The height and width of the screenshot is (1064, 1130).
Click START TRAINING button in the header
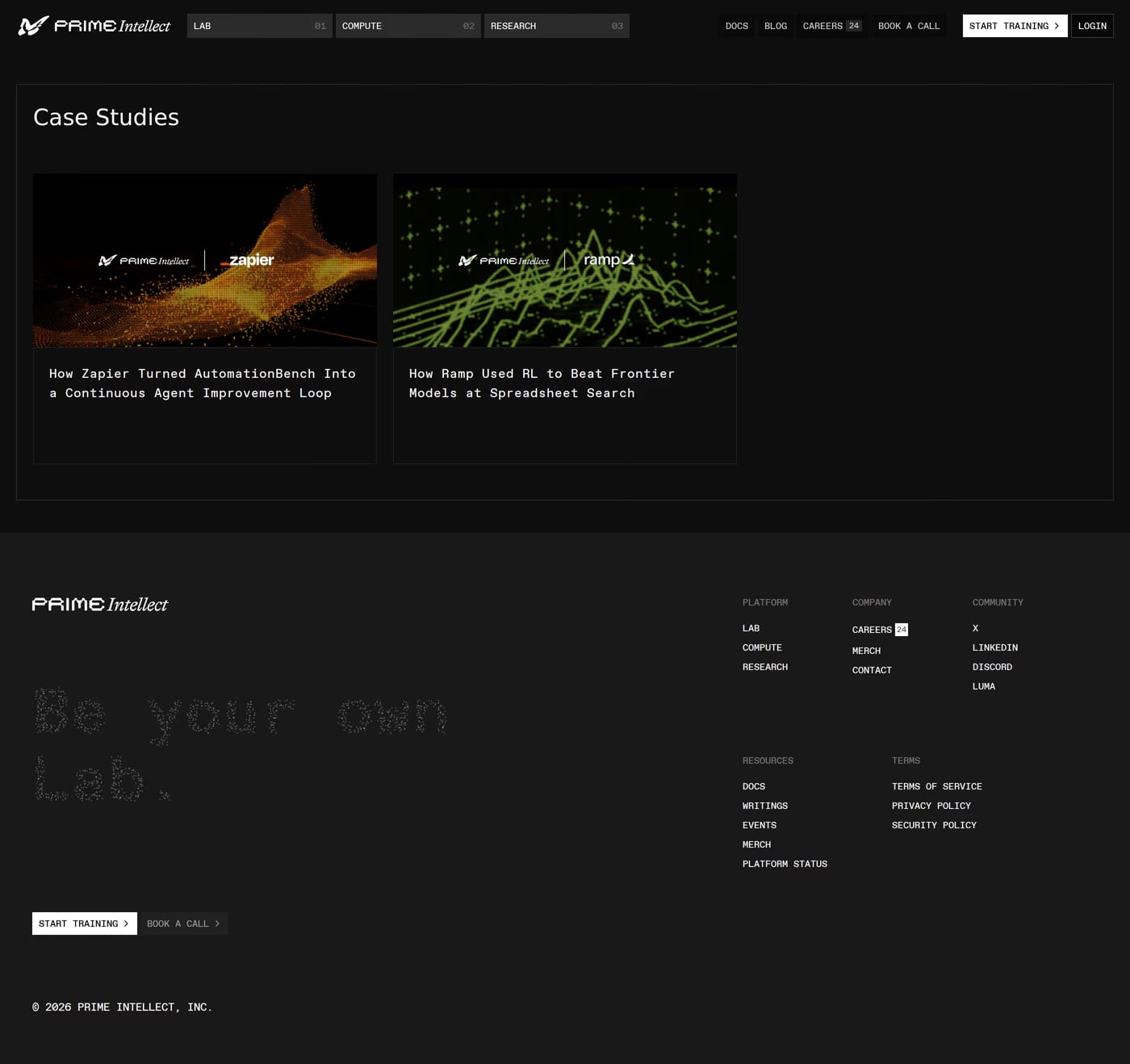click(x=1015, y=26)
